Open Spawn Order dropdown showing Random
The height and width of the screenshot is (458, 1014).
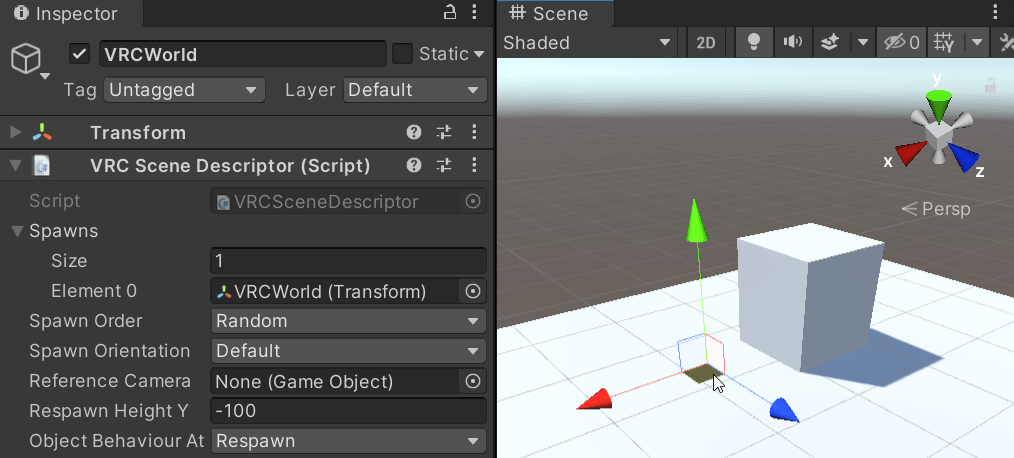(349, 321)
